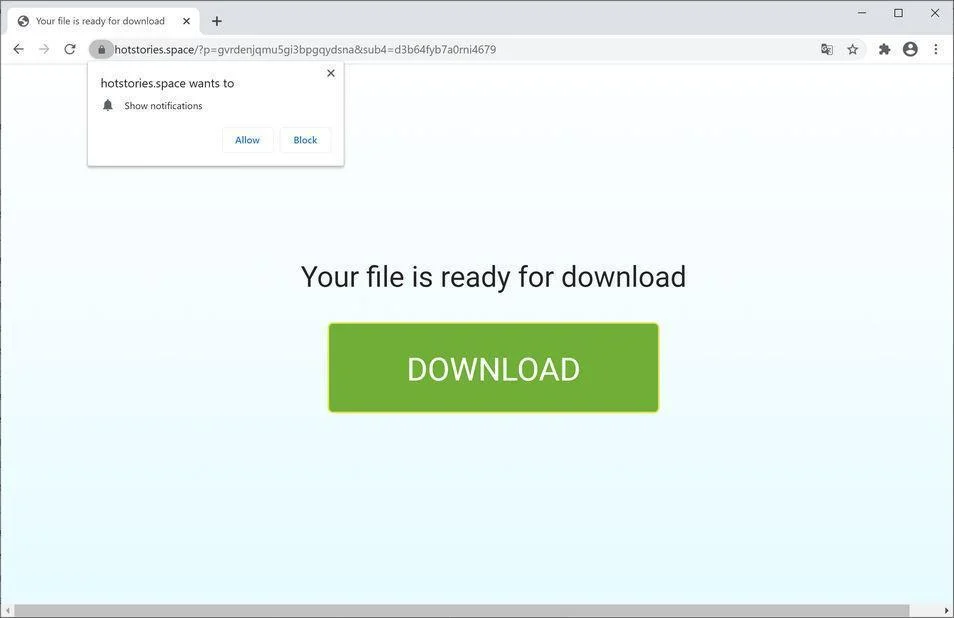Screen dimensions: 954x618
Task: Go back to the previous page
Action: [x=18, y=49]
